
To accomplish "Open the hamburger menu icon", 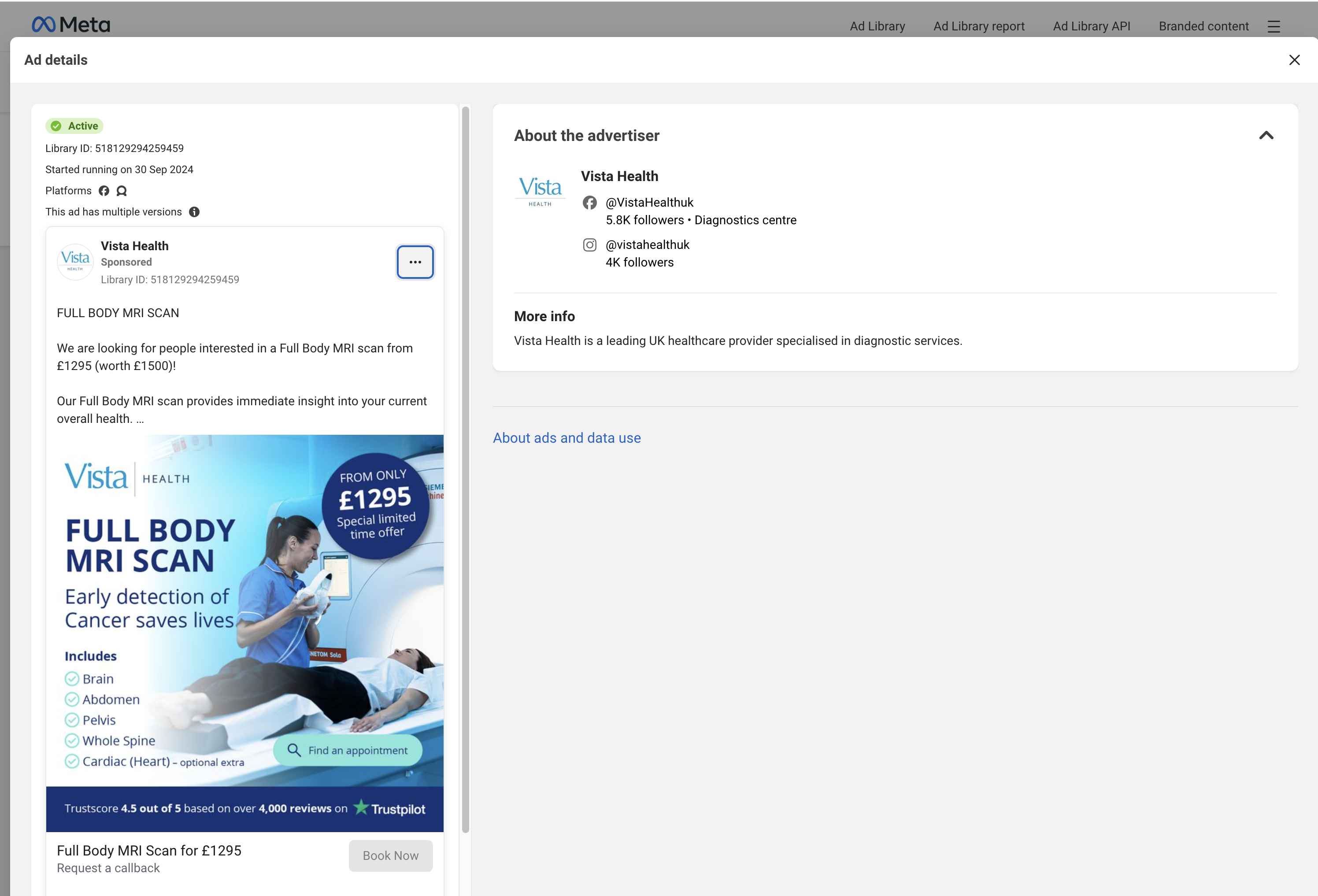I will [x=1273, y=27].
